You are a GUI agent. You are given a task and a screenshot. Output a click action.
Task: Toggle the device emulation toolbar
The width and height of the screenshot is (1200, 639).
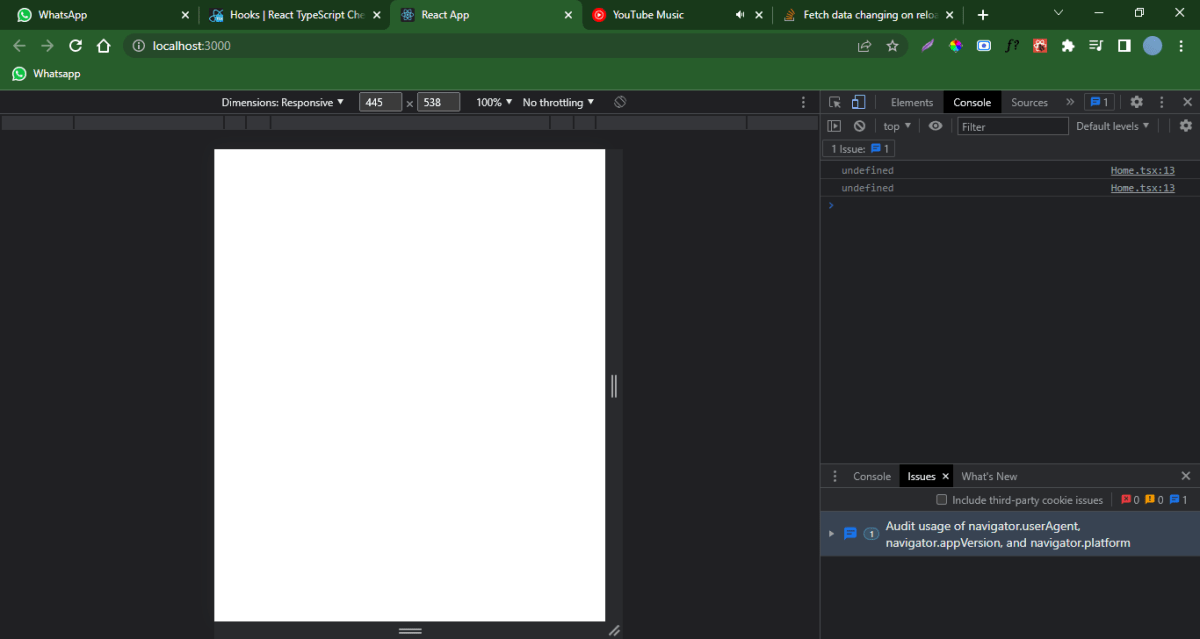point(858,101)
